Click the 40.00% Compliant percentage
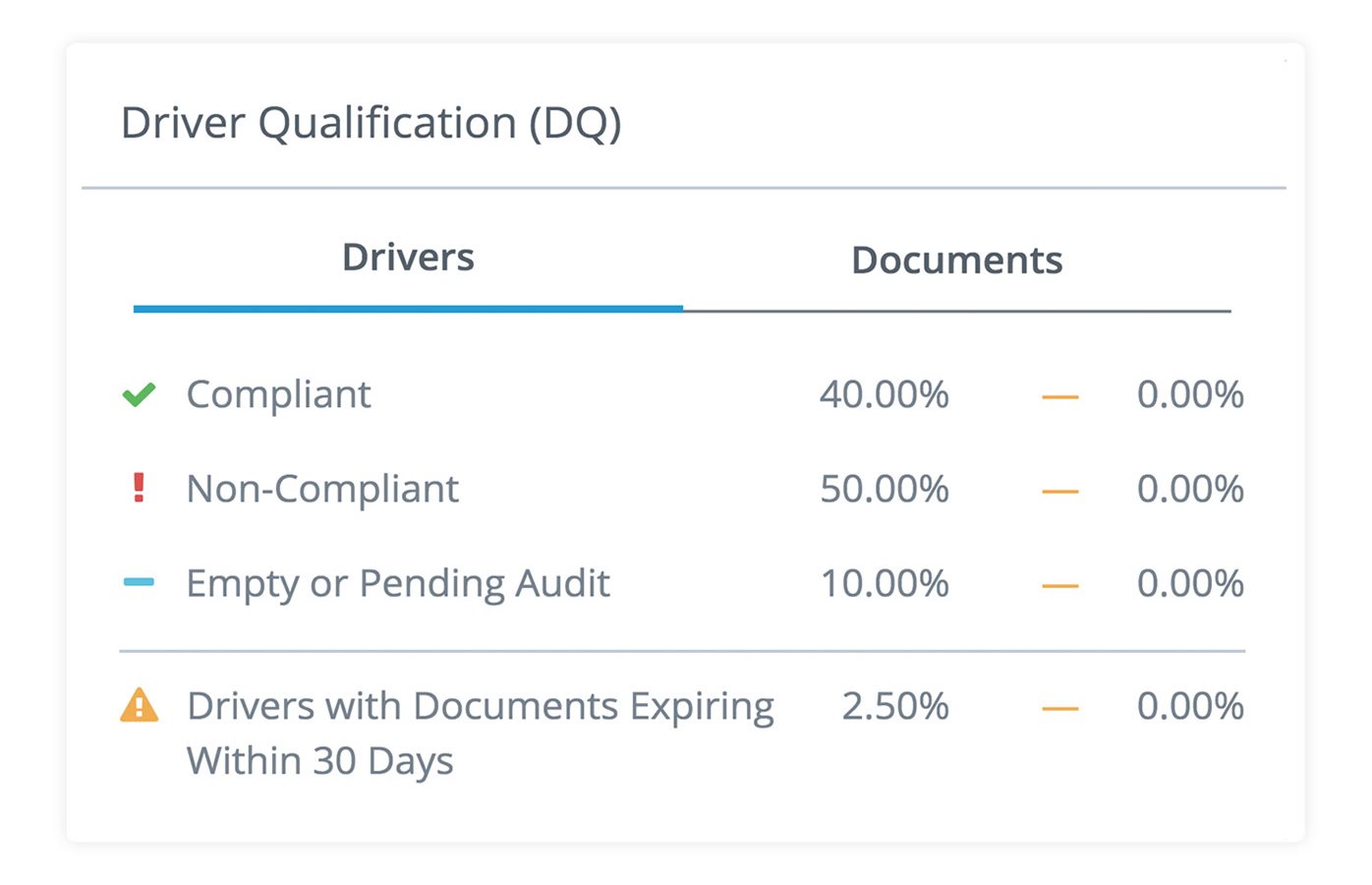The image size is (1372, 885). click(x=884, y=394)
